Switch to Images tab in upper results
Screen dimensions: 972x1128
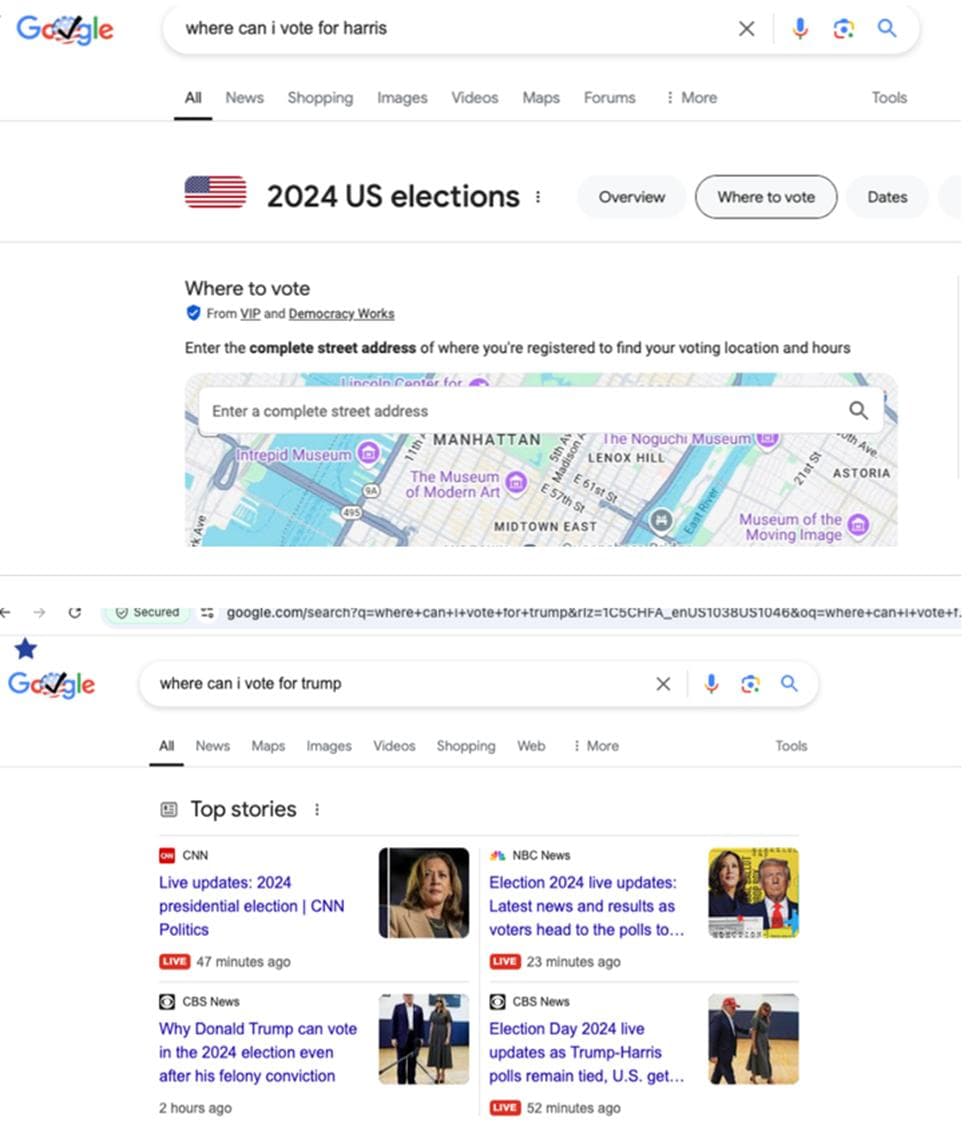click(x=402, y=98)
